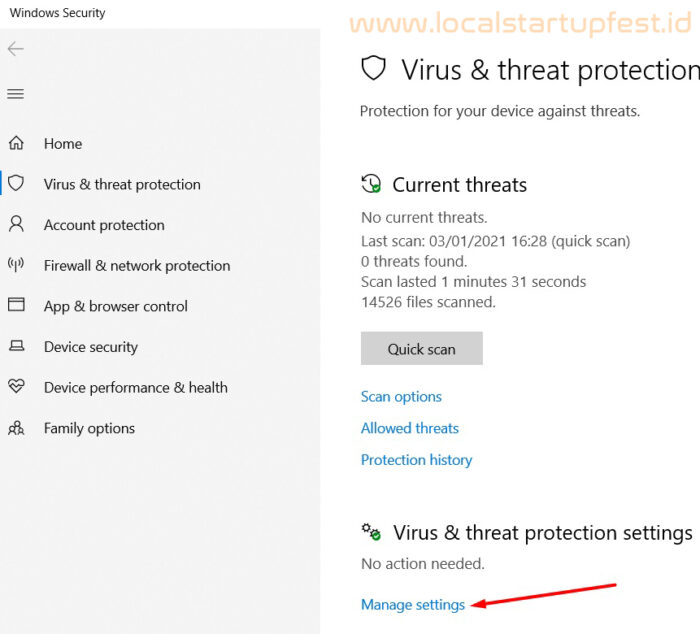
Task: Click the Account protection person icon
Action: click(17, 224)
